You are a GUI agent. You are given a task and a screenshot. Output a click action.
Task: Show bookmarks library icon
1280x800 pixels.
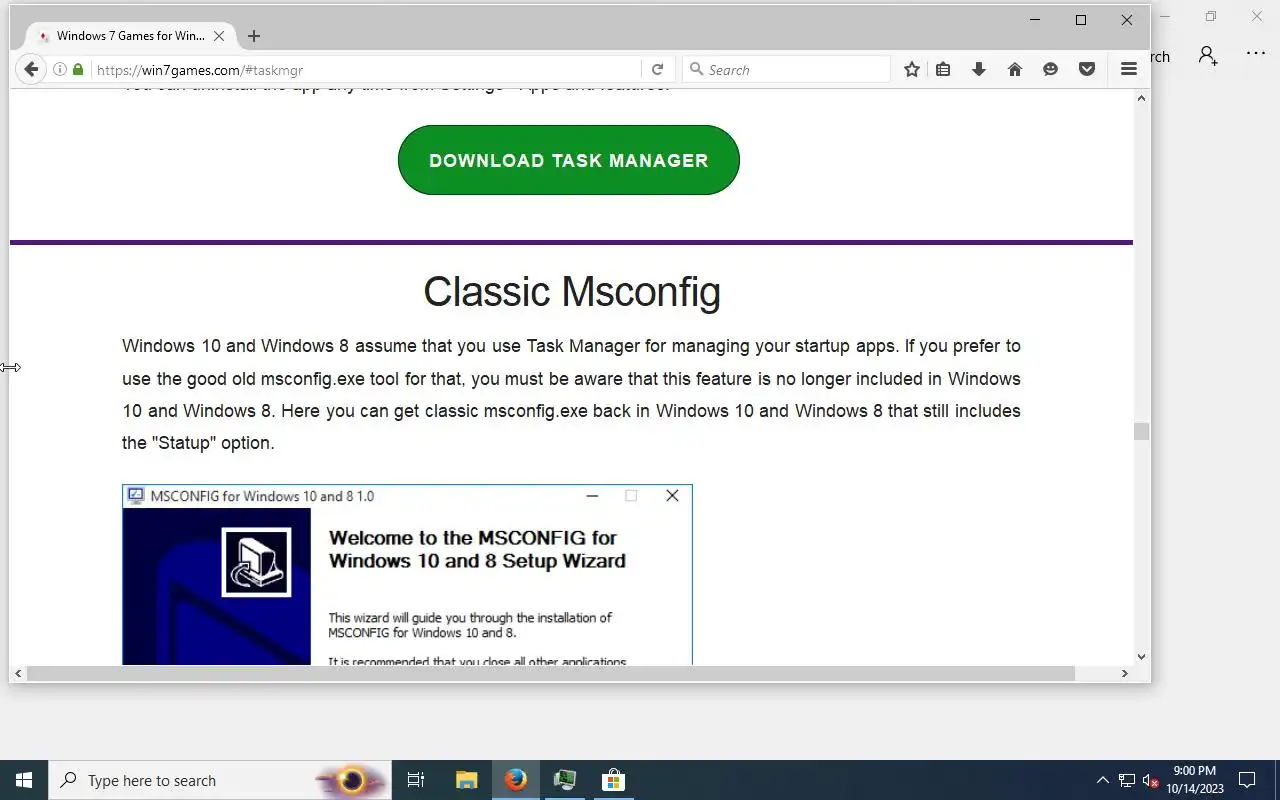tap(943, 69)
